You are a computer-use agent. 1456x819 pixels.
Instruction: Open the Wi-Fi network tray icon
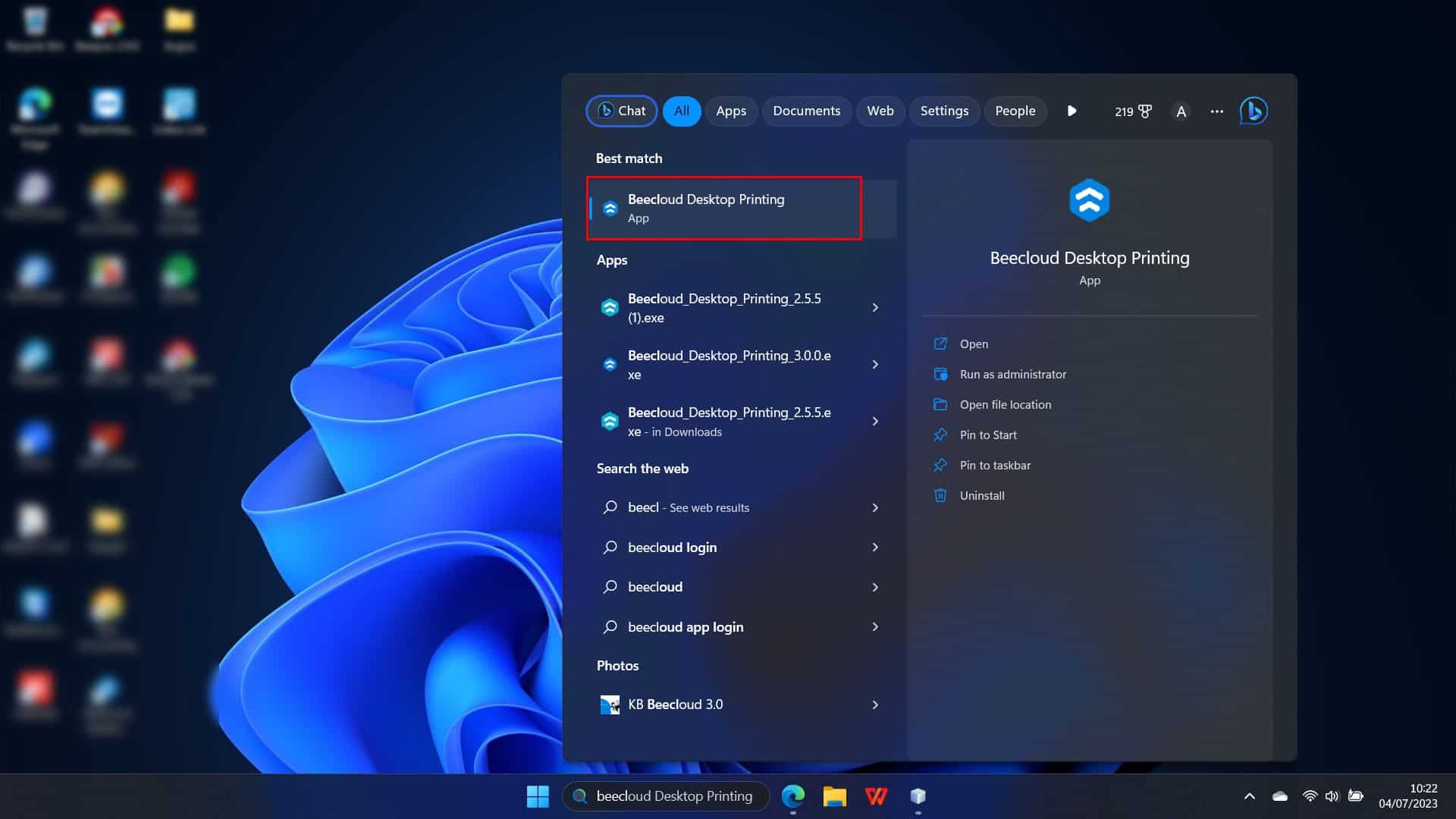click(x=1310, y=796)
